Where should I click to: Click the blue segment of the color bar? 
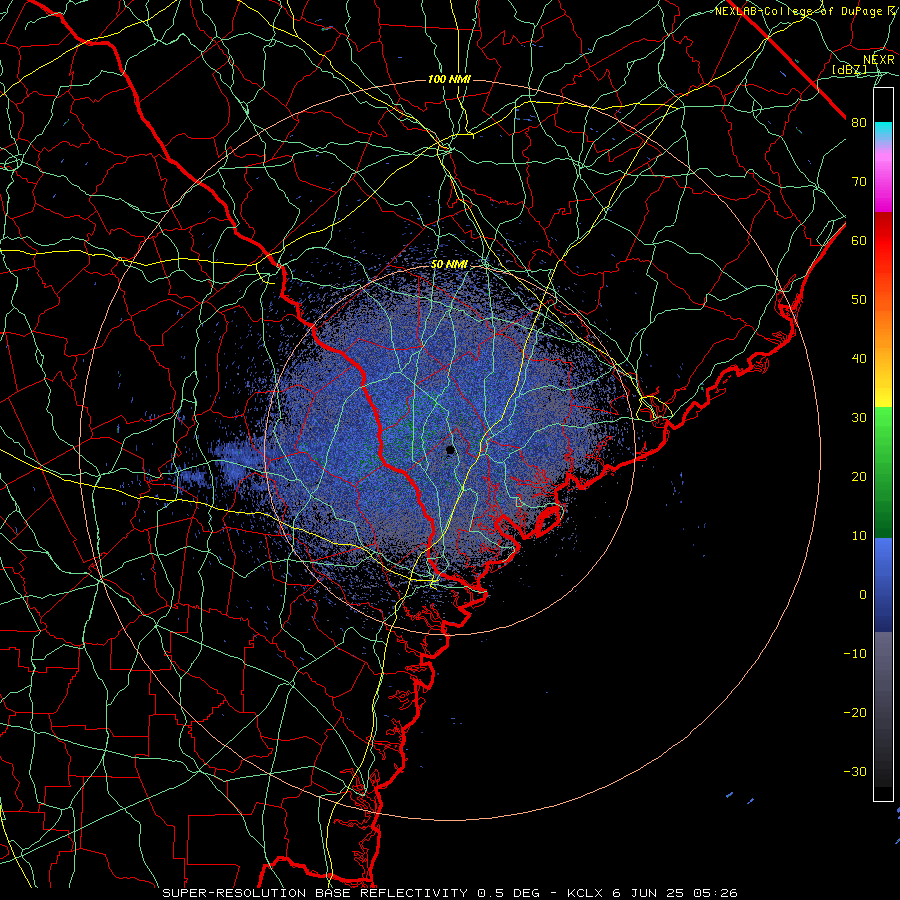[x=883, y=585]
